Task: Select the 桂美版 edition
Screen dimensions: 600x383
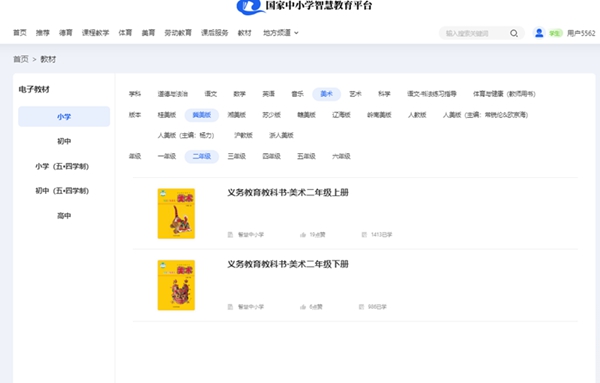Action: pyautogui.click(x=167, y=115)
